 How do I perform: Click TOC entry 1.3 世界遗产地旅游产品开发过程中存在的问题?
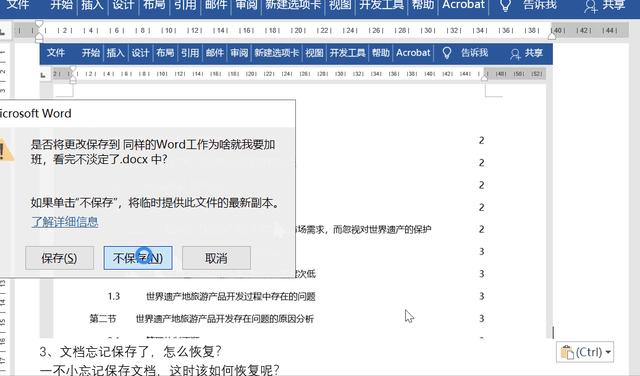[x=212, y=296]
